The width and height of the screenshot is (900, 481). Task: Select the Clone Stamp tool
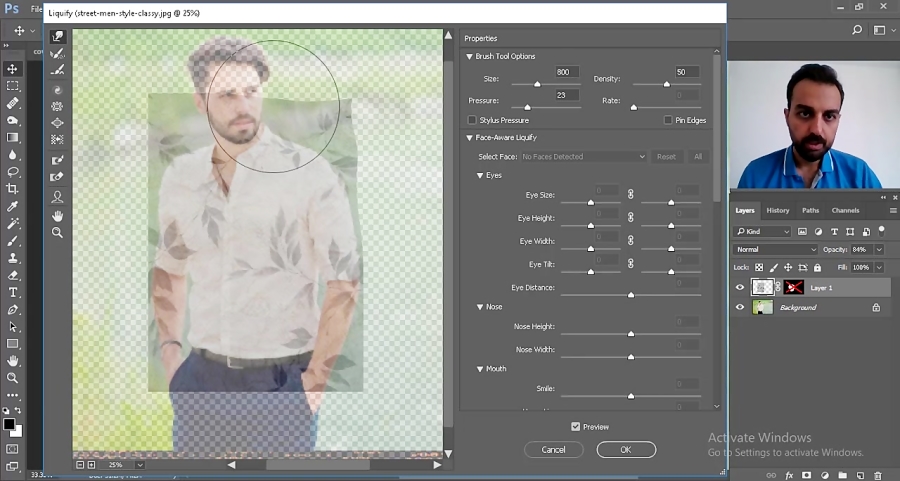(12, 258)
